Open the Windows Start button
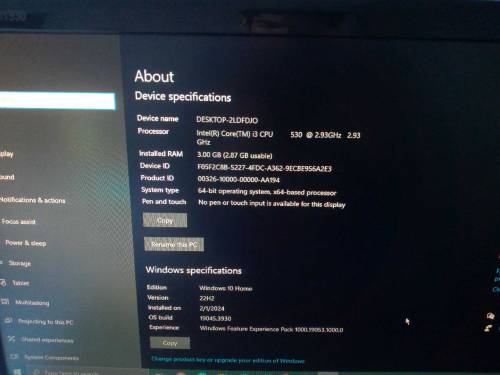Viewport: 500px width, 375px height. click(17, 372)
